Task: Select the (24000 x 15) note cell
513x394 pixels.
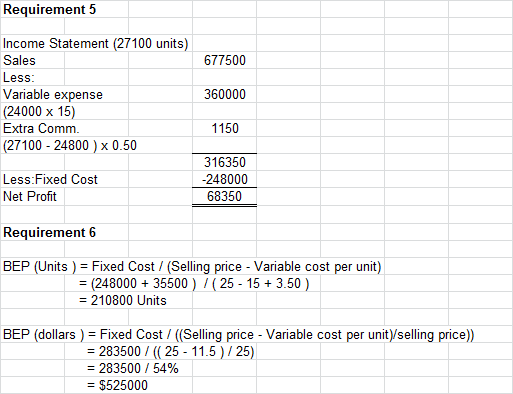Action: [x=39, y=111]
